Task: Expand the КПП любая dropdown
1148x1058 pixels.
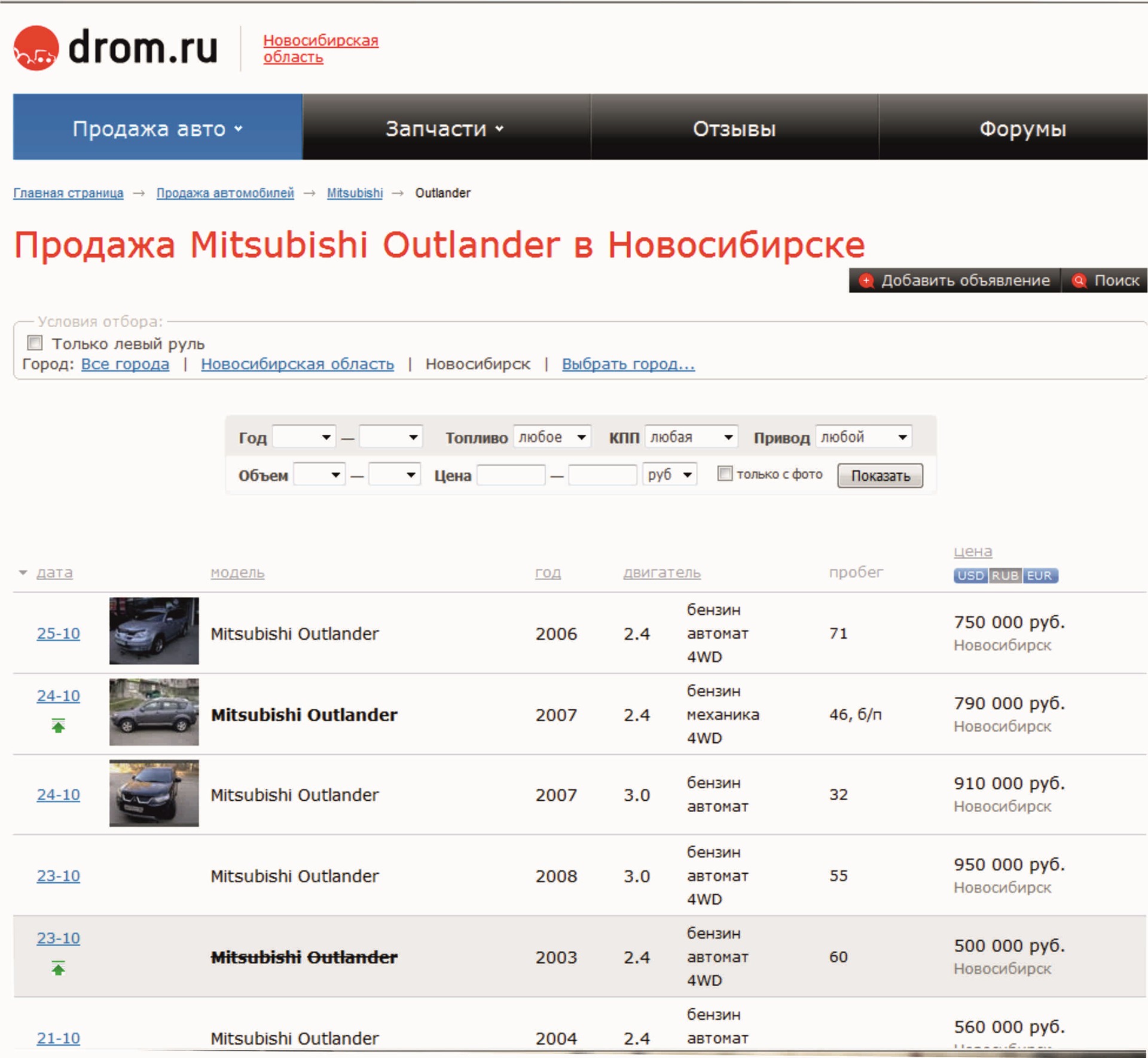Action: (691, 437)
